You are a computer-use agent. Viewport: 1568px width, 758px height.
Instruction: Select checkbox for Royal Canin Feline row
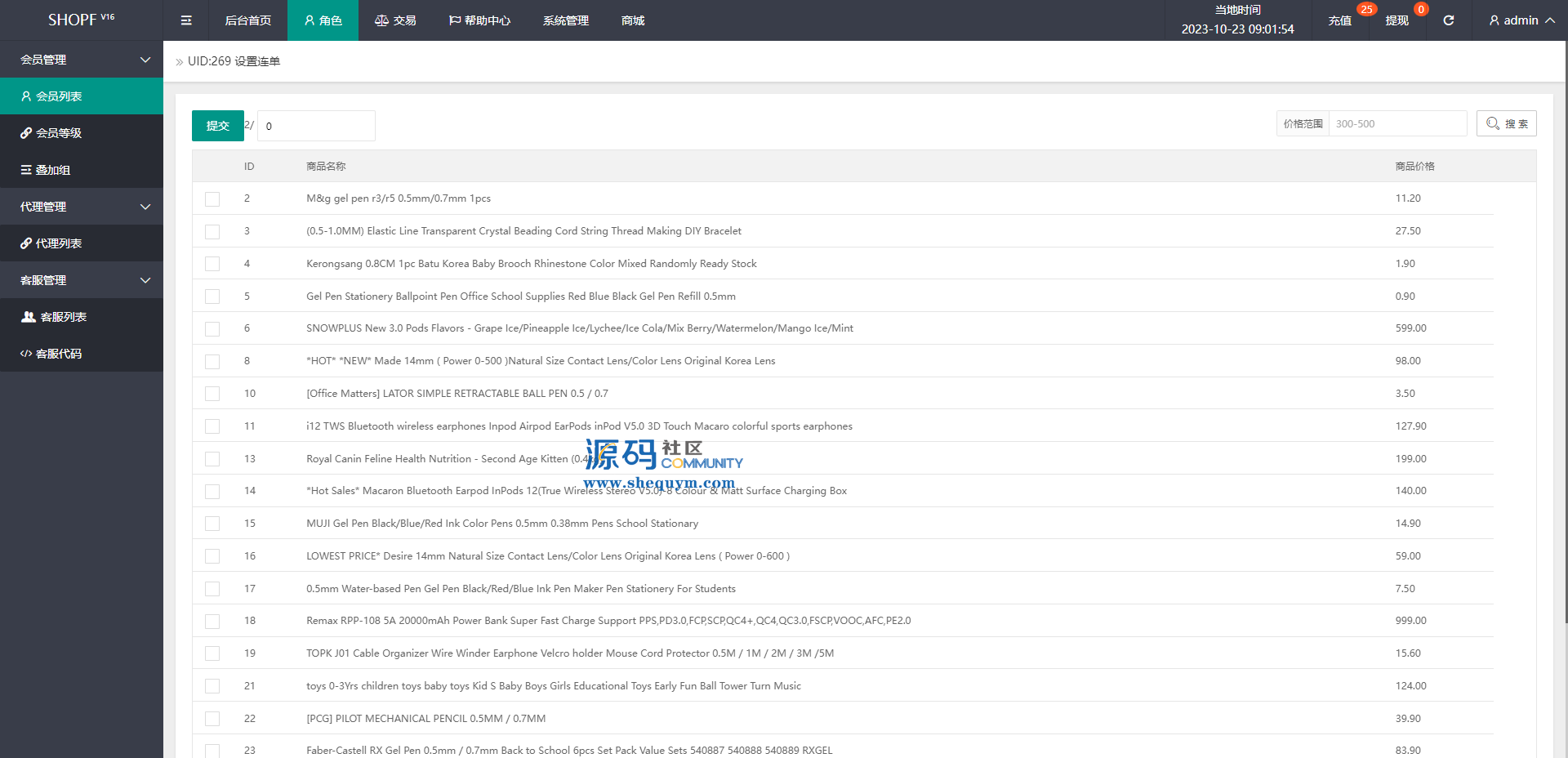click(x=212, y=459)
